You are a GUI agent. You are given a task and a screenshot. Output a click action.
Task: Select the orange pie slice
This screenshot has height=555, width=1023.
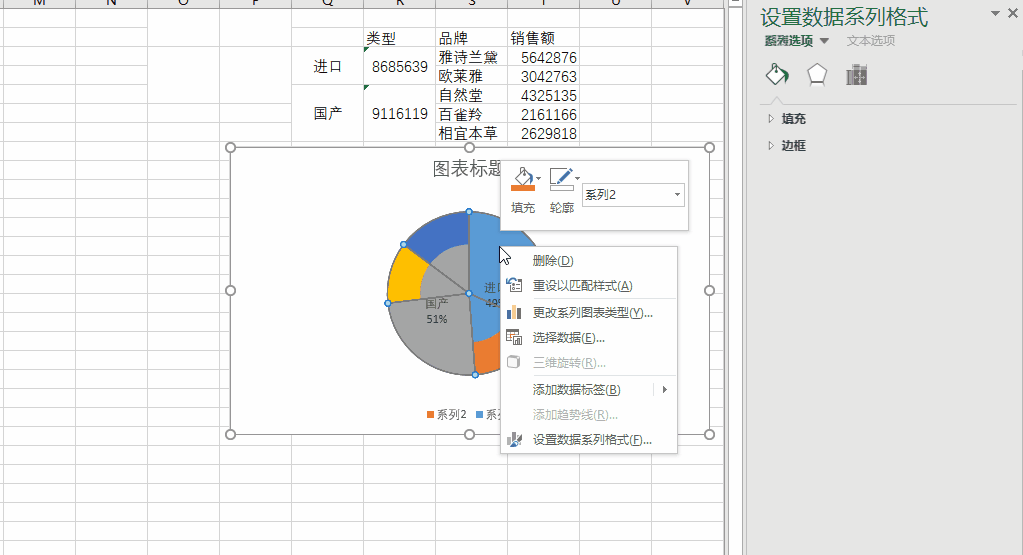[487, 355]
